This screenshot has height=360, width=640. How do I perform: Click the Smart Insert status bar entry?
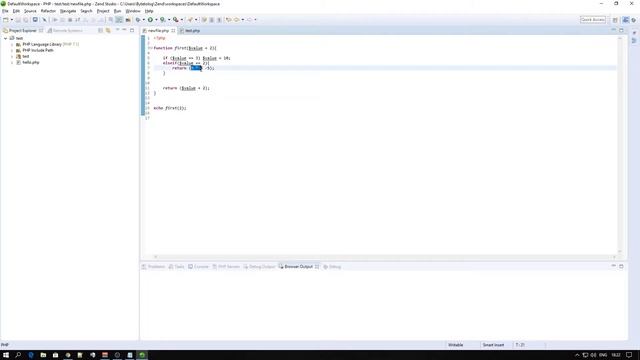coord(493,345)
